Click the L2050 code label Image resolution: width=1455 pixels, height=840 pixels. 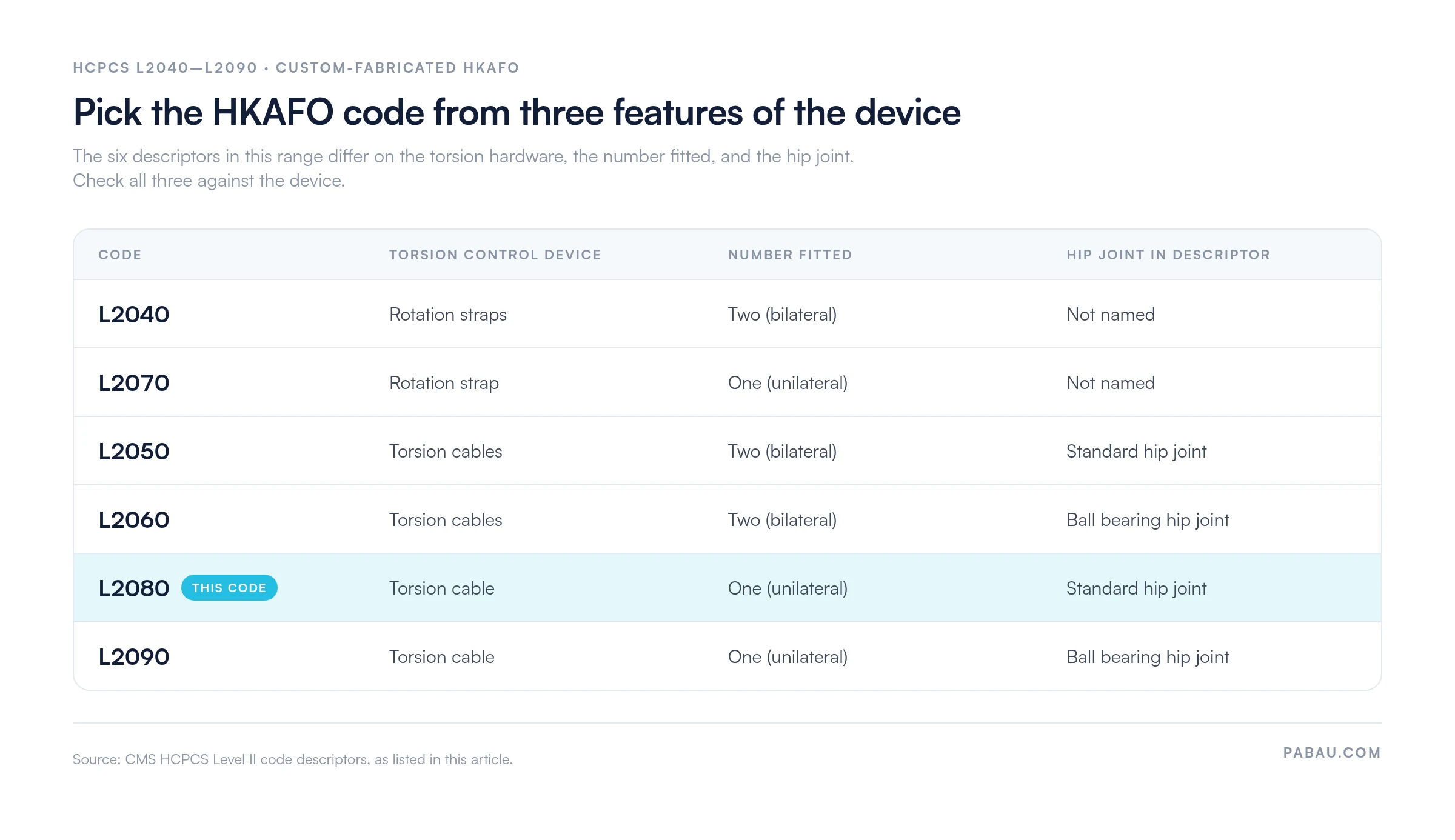point(134,452)
